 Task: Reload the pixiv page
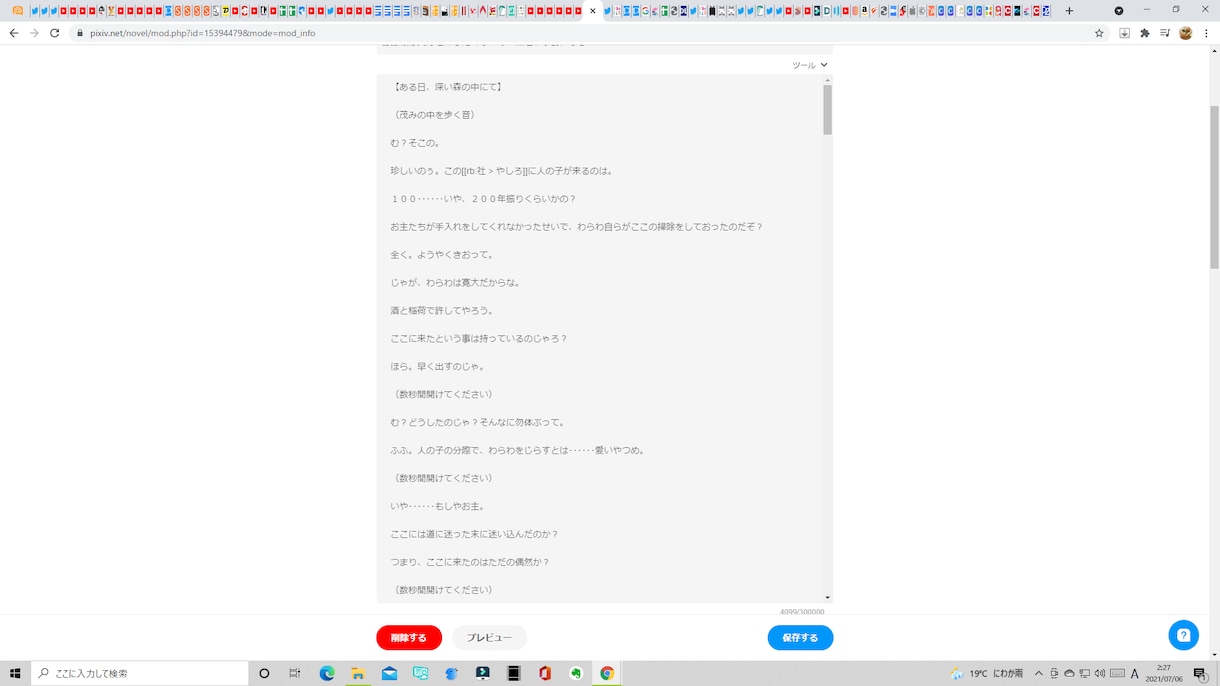coord(54,33)
